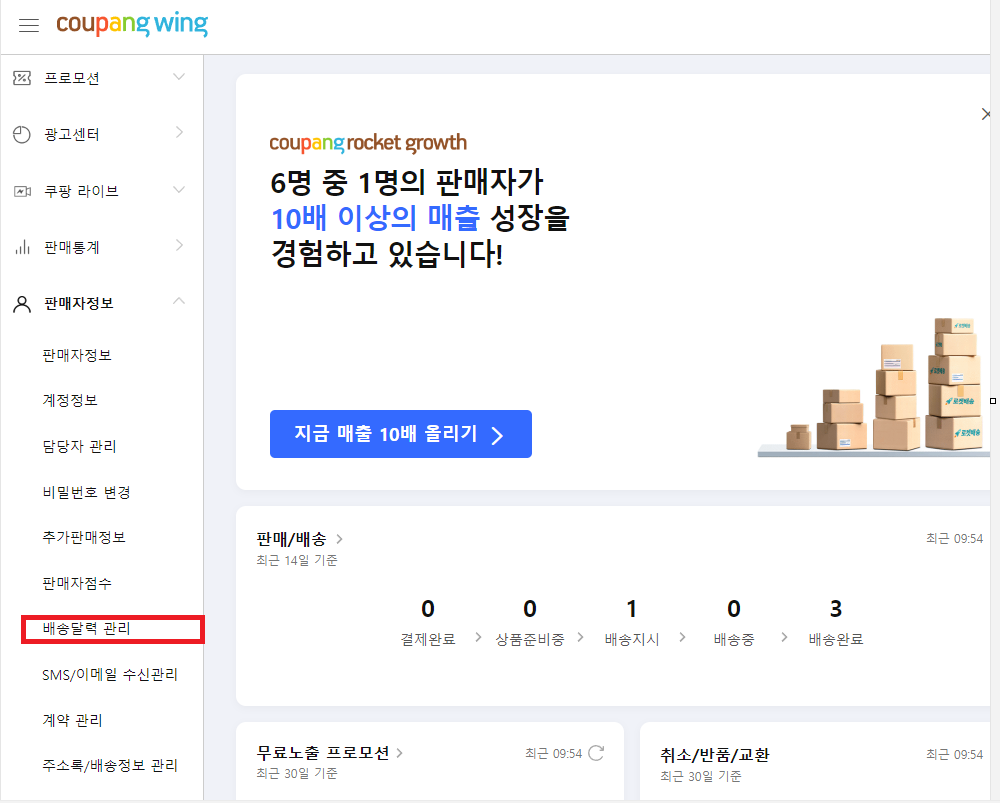Image resolution: width=1000 pixels, height=803 pixels.
Task: Select 비밀번호 변경 submenu
Action: point(86,492)
